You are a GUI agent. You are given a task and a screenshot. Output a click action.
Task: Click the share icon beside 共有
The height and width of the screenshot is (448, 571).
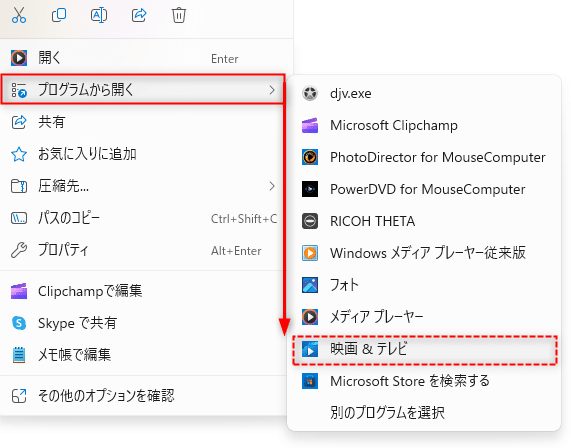[19, 122]
